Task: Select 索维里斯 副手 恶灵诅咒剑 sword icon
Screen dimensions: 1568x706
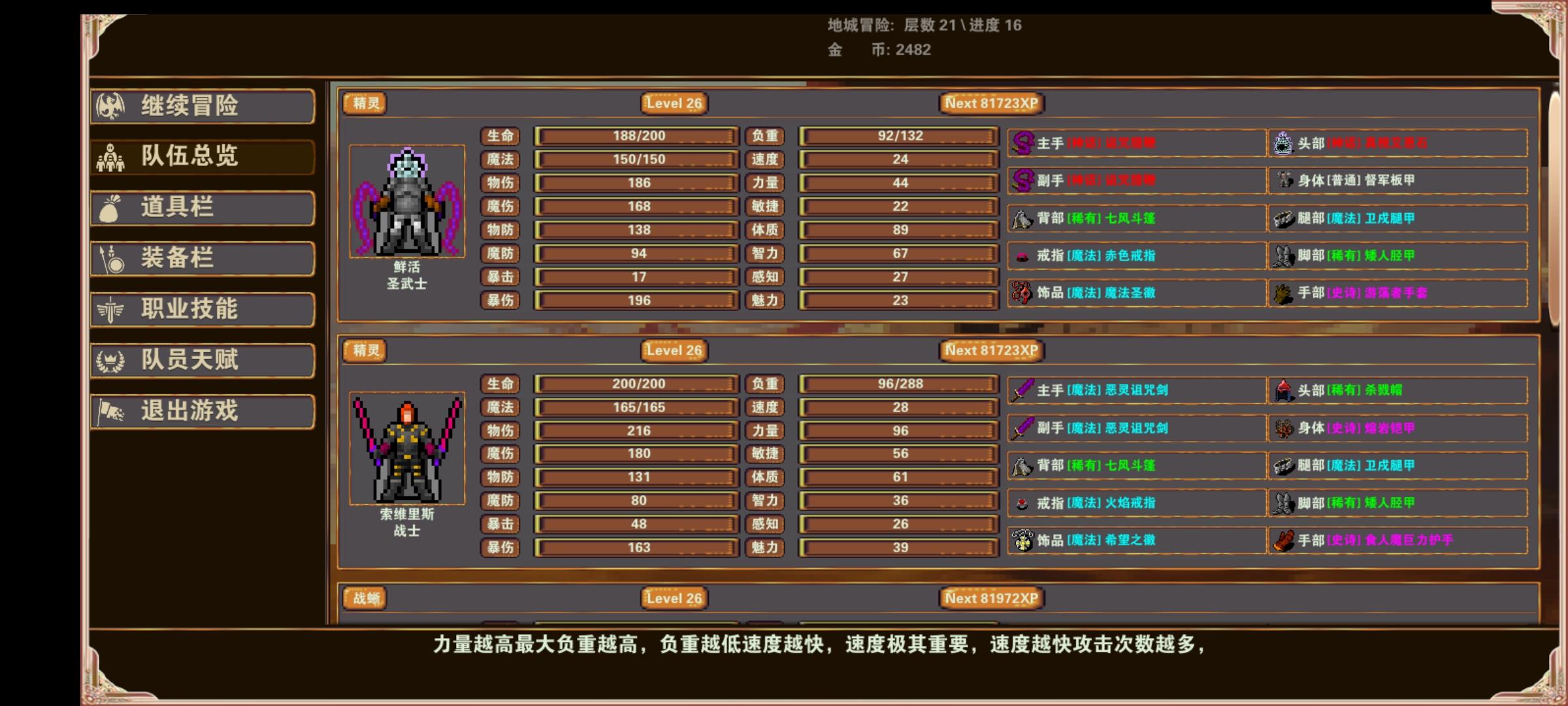Action: [1022, 428]
